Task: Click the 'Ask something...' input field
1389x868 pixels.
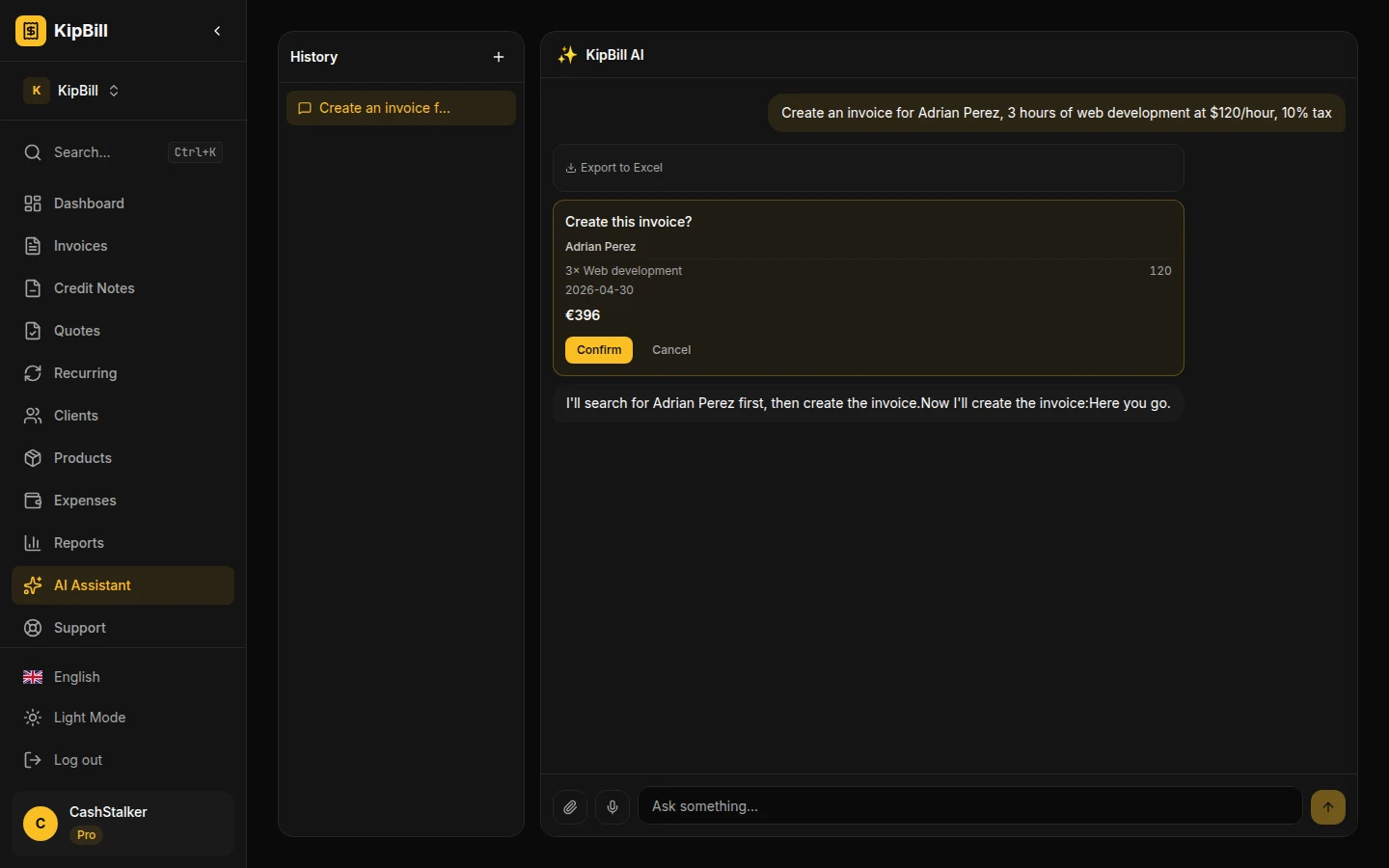Action: click(969, 806)
